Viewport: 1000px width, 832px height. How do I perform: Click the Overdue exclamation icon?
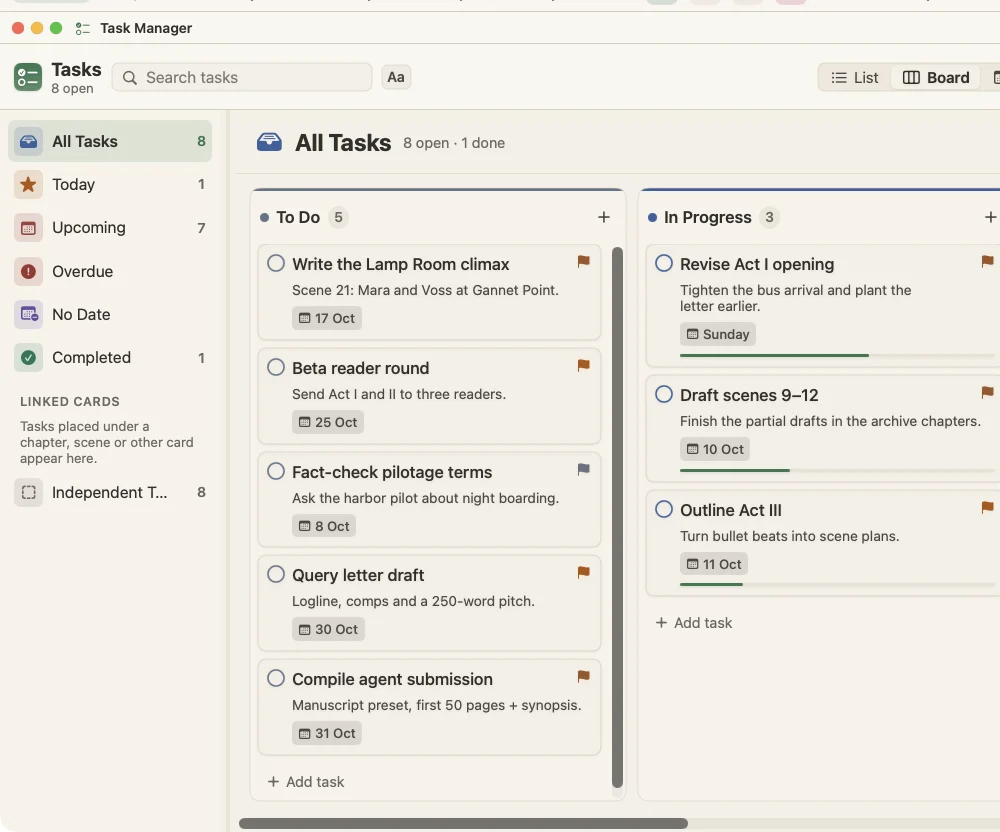click(29, 272)
